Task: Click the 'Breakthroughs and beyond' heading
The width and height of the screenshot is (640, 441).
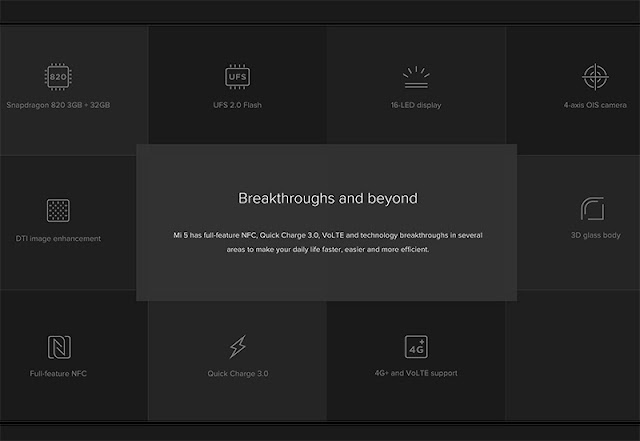Action: (328, 198)
